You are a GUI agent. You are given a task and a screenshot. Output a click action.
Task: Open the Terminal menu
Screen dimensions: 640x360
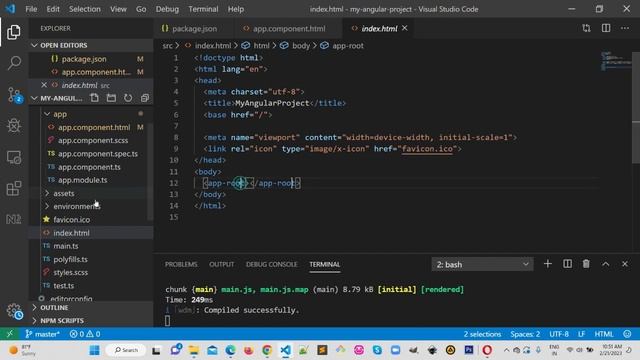pos(203,9)
